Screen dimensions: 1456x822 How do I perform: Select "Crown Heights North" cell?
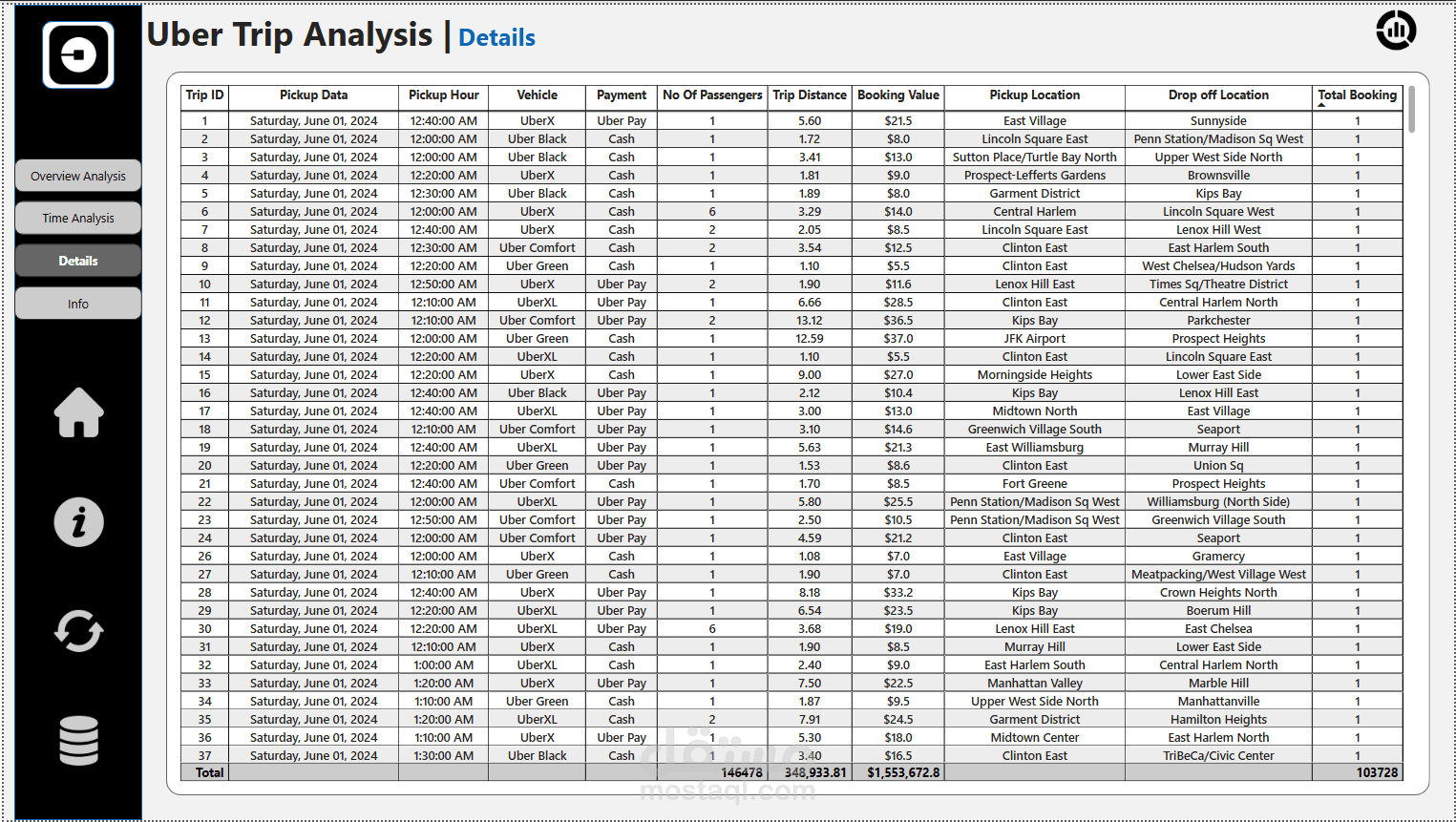pos(1218,593)
